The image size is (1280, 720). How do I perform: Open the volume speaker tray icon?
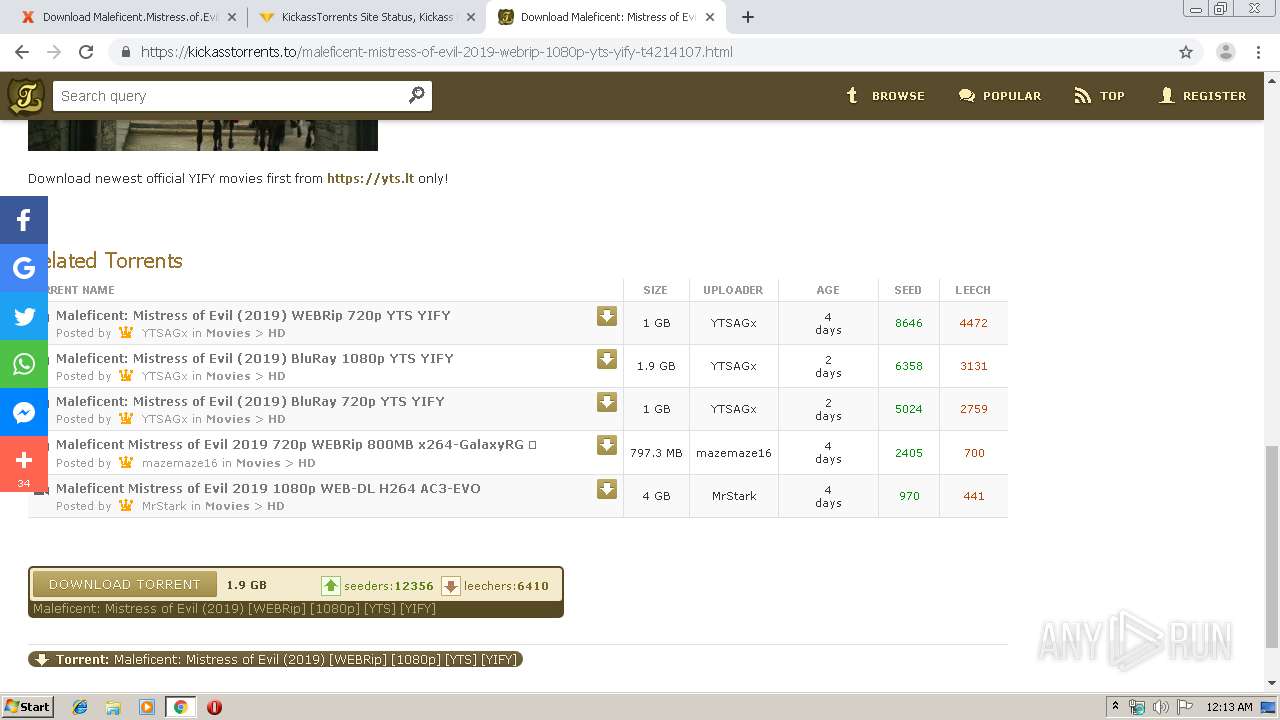coord(1161,707)
